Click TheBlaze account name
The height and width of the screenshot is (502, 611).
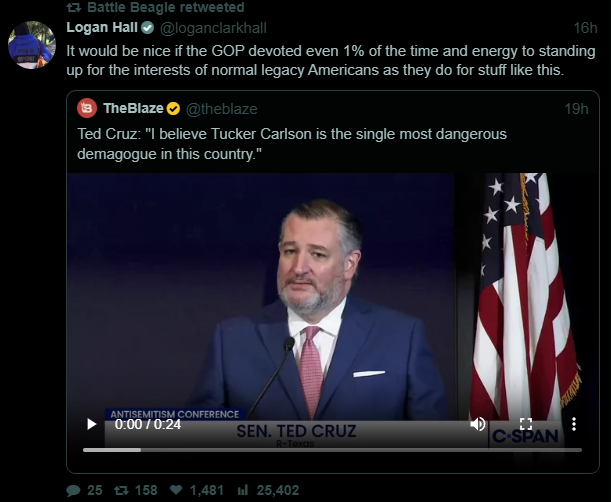pyautogui.click(x=133, y=108)
